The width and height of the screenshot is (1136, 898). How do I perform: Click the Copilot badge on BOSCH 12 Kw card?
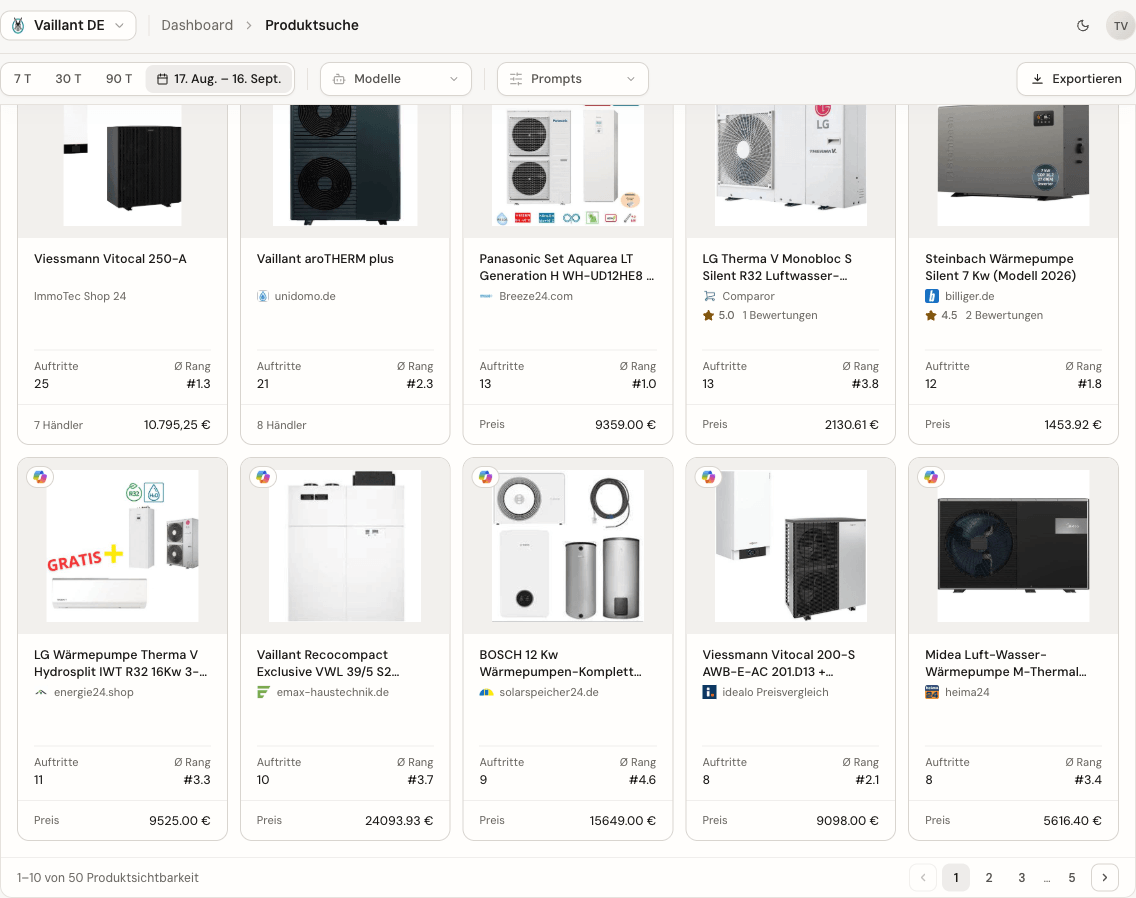(x=485, y=477)
